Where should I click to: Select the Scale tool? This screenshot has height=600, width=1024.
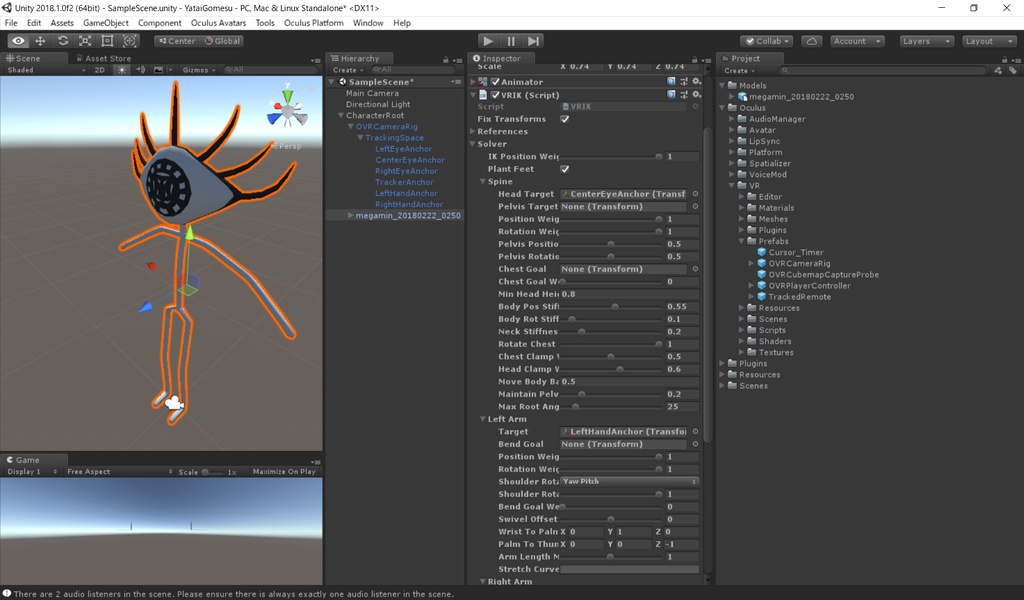(85, 41)
